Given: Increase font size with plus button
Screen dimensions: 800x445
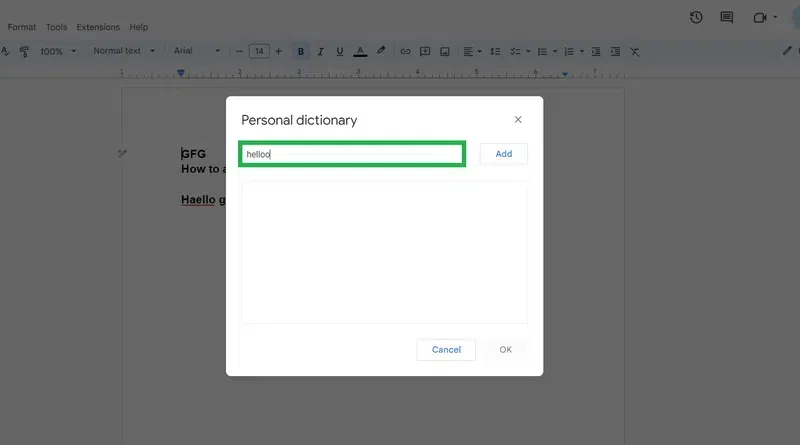Looking at the screenshot, I should click(279, 51).
